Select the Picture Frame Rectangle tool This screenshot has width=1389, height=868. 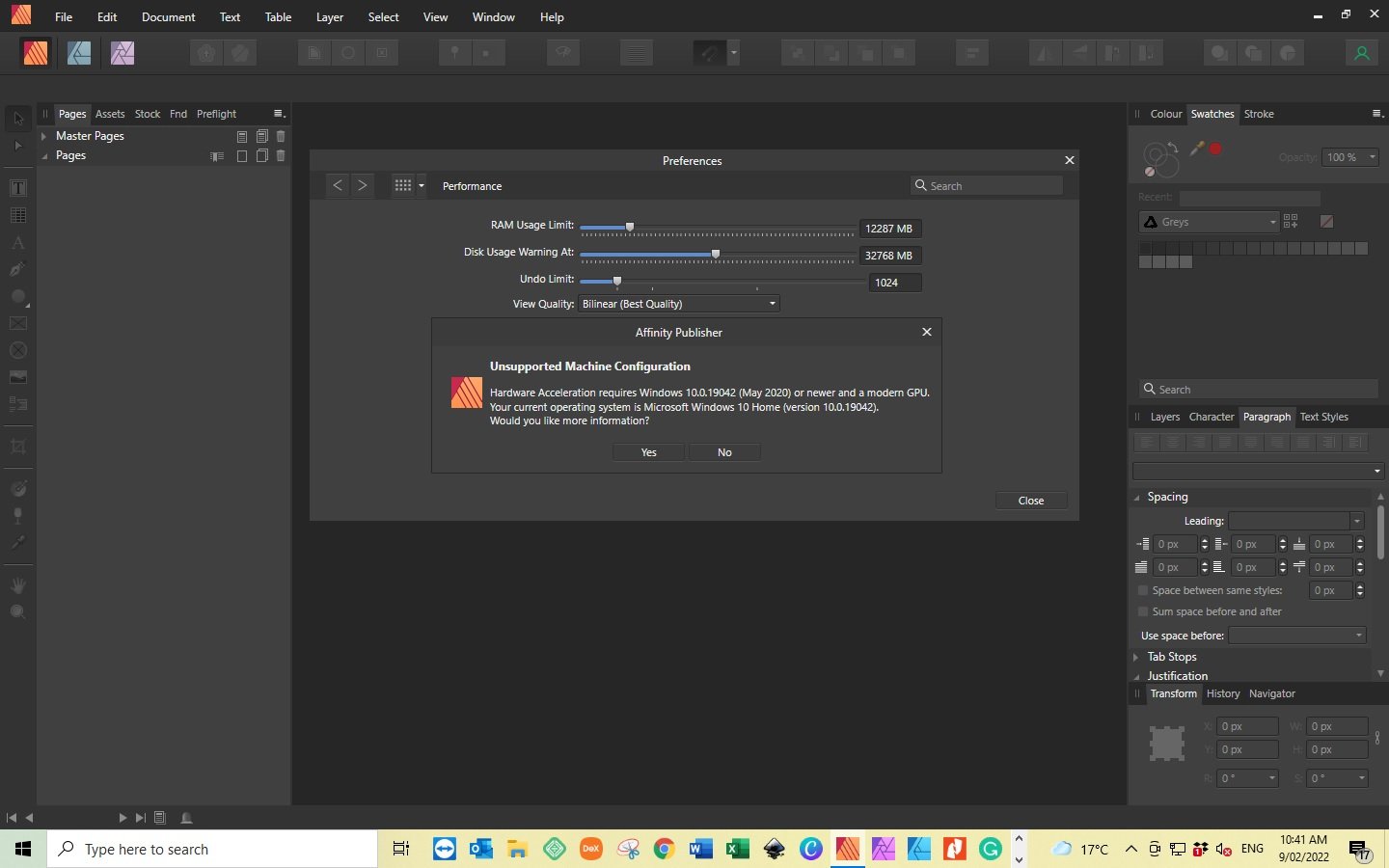pyautogui.click(x=17, y=323)
